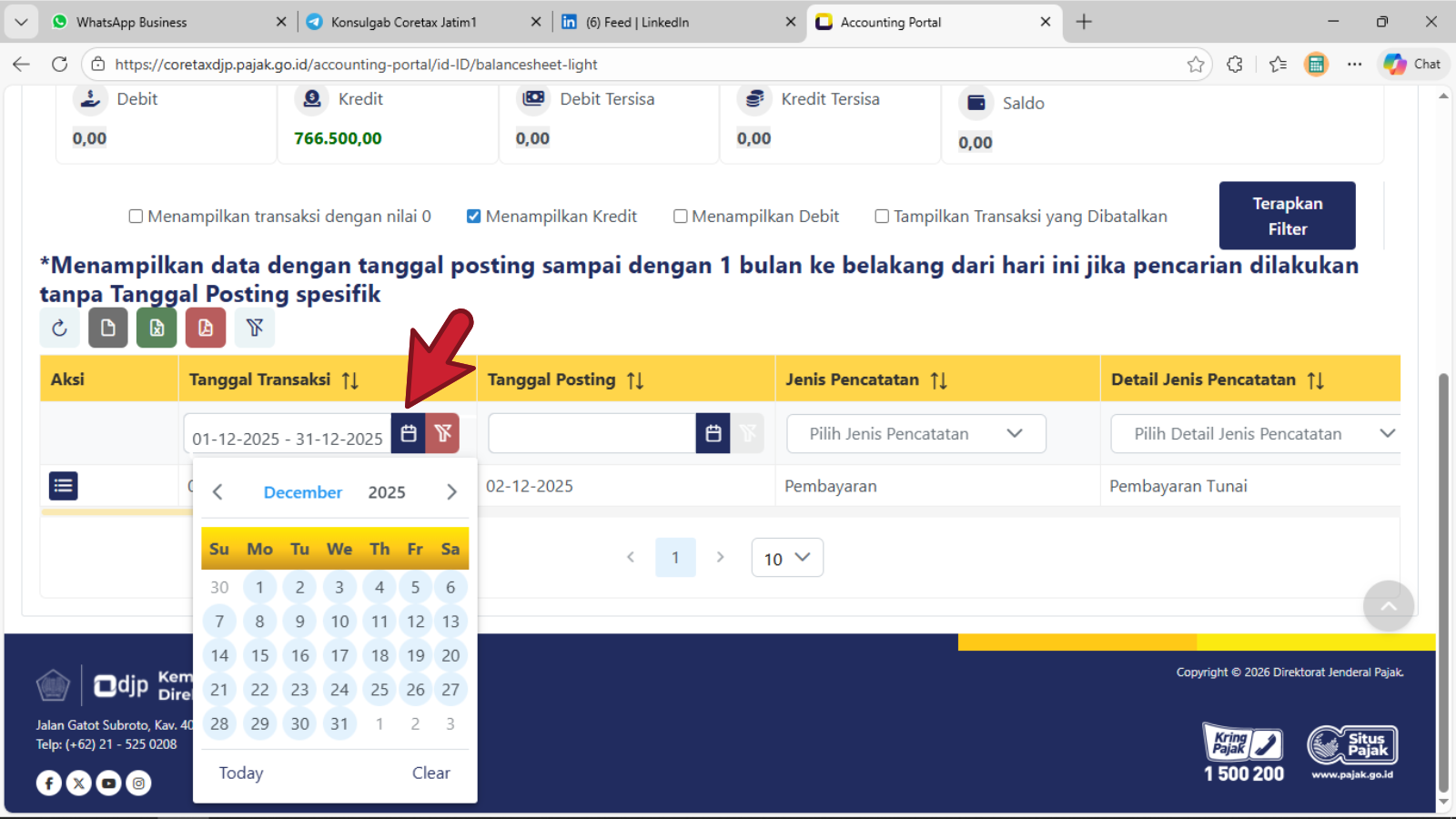The height and width of the screenshot is (819, 1456).
Task: Switch to the WhatsApp Business tab
Action: click(132, 22)
